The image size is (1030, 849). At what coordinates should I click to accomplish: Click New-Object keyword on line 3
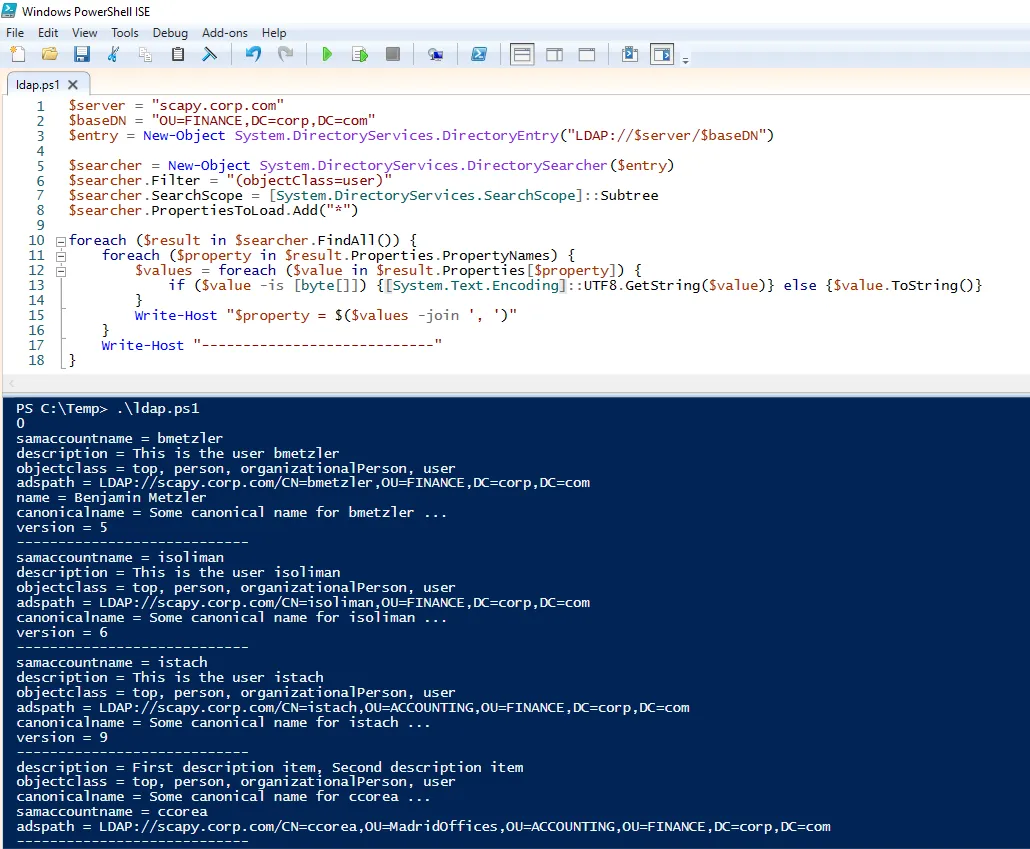pos(184,136)
